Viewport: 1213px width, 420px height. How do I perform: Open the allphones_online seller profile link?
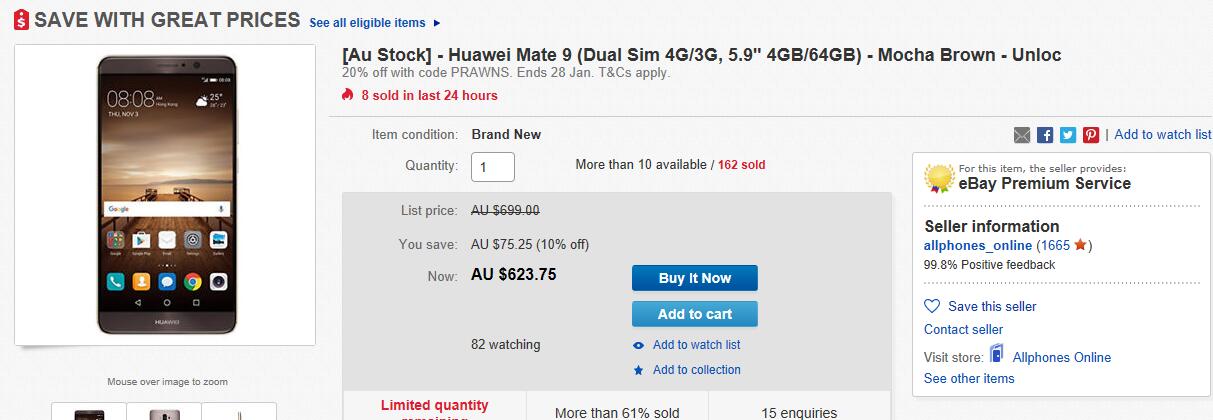click(x=978, y=245)
